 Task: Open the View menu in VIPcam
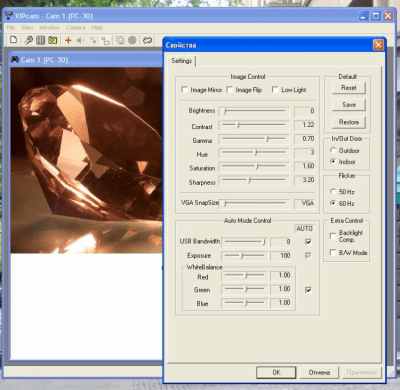[27, 28]
